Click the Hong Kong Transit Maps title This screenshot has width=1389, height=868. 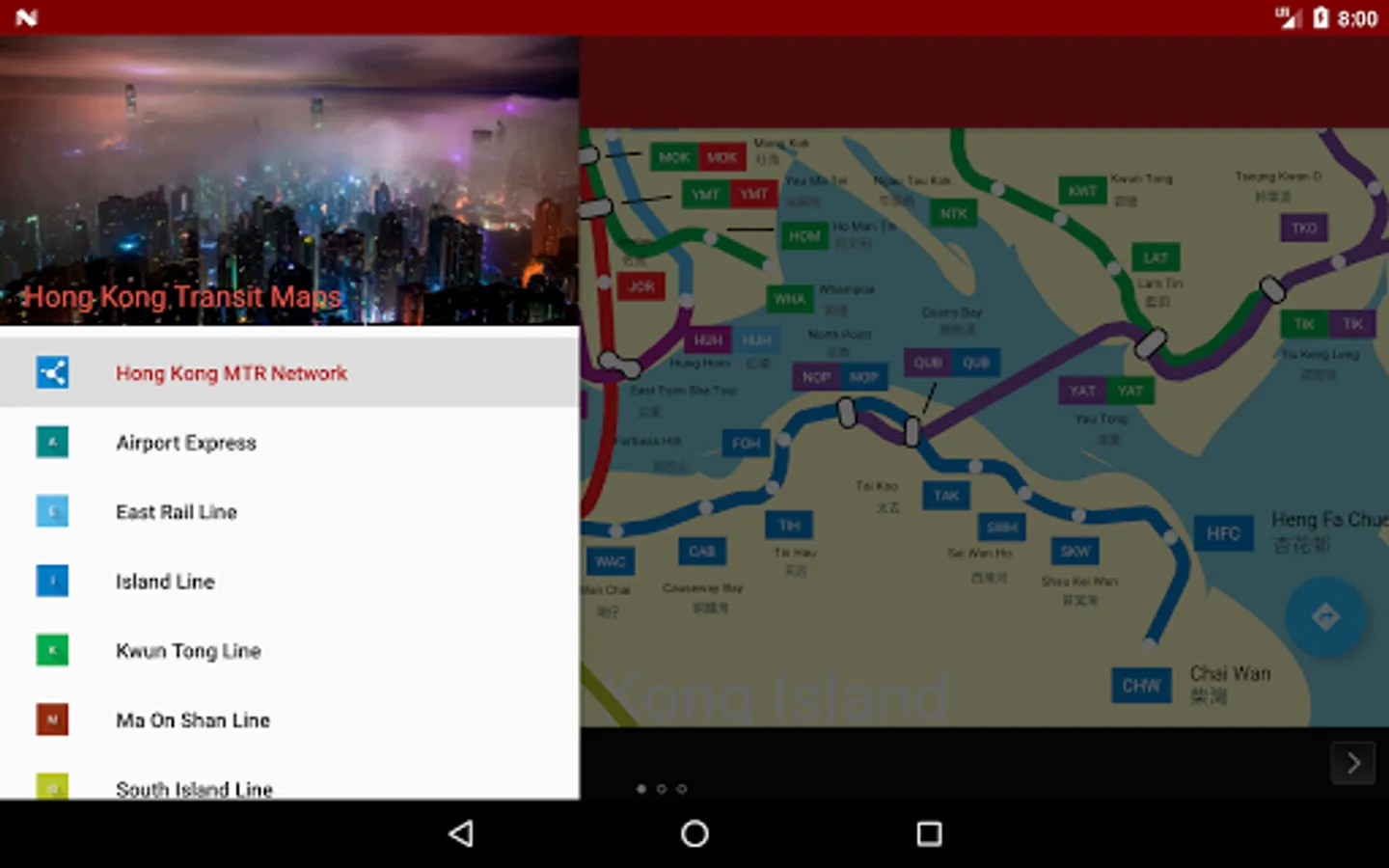tap(182, 296)
